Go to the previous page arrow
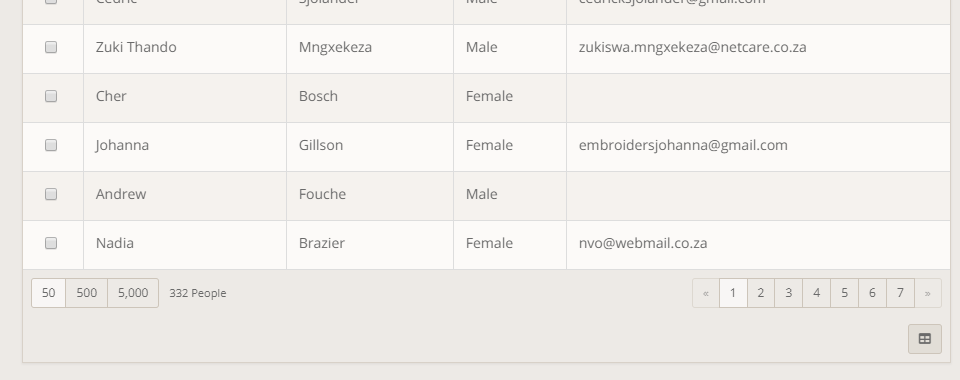 tap(706, 293)
